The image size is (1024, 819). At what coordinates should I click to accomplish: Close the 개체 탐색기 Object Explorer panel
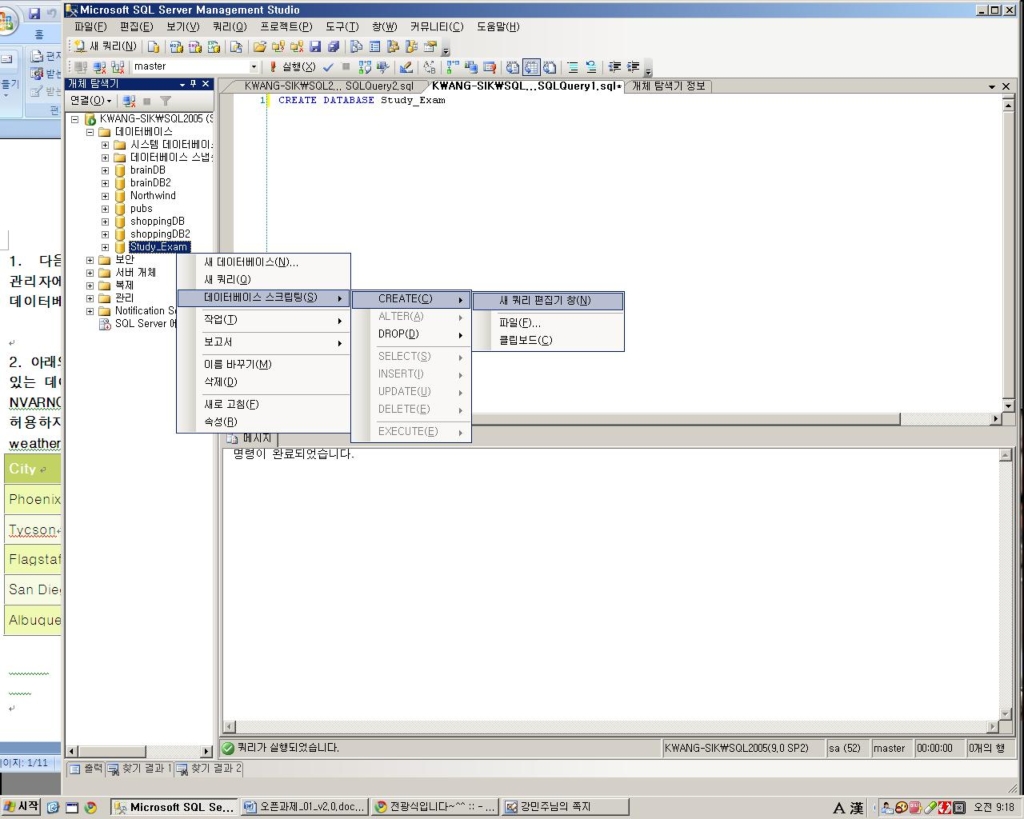tap(206, 84)
